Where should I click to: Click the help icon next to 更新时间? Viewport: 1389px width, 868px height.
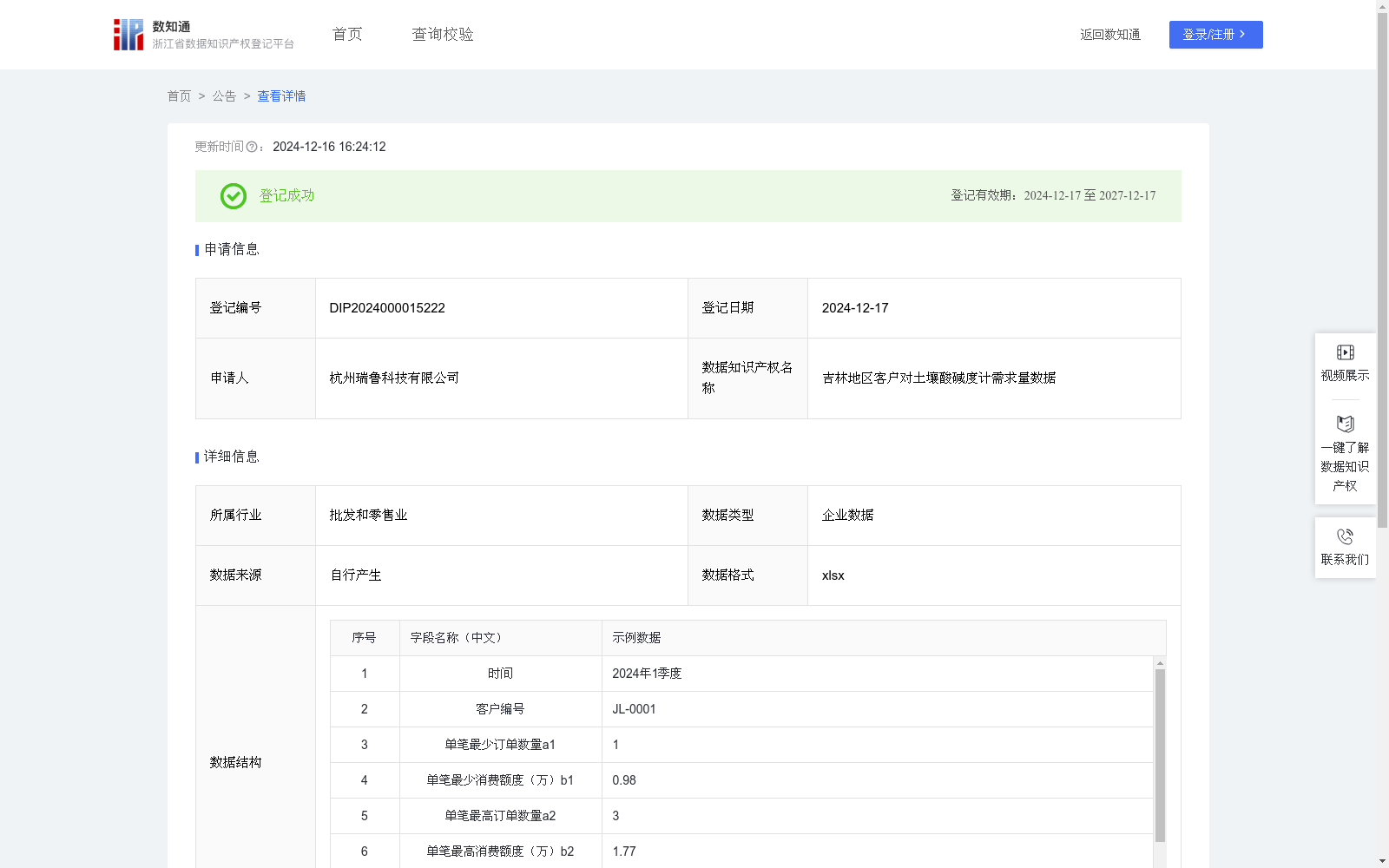point(252,147)
